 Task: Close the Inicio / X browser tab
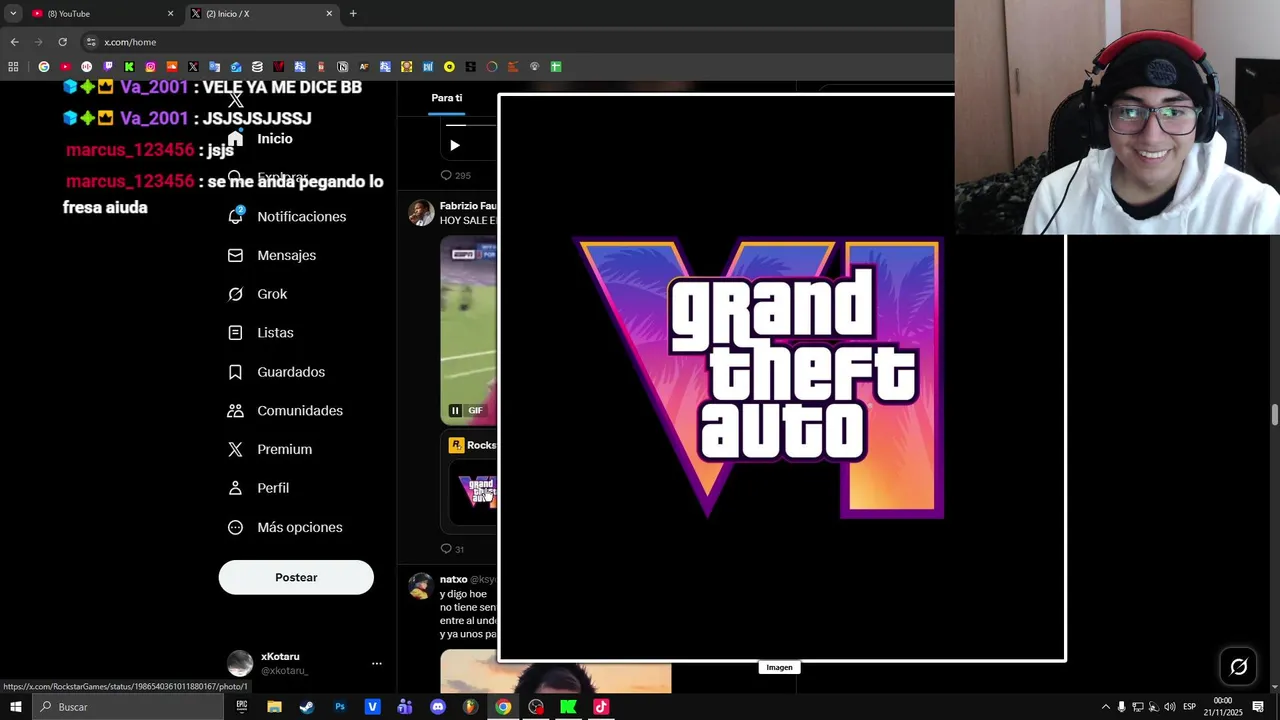[329, 14]
